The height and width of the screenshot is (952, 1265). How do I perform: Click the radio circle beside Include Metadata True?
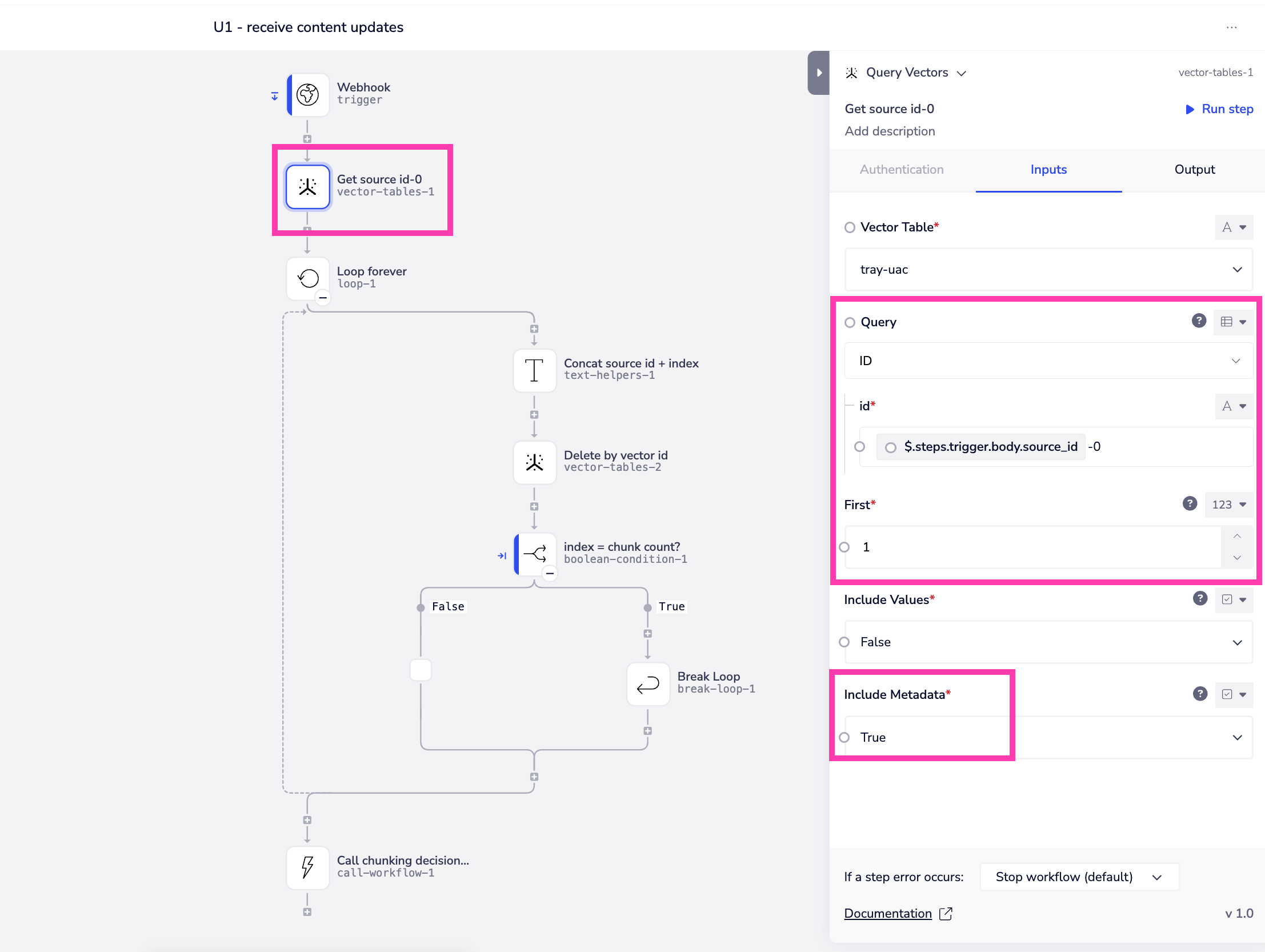(844, 738)
